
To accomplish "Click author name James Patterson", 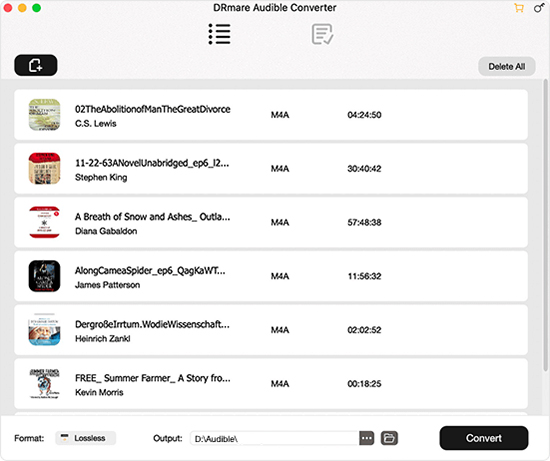I will coord(107,285).
